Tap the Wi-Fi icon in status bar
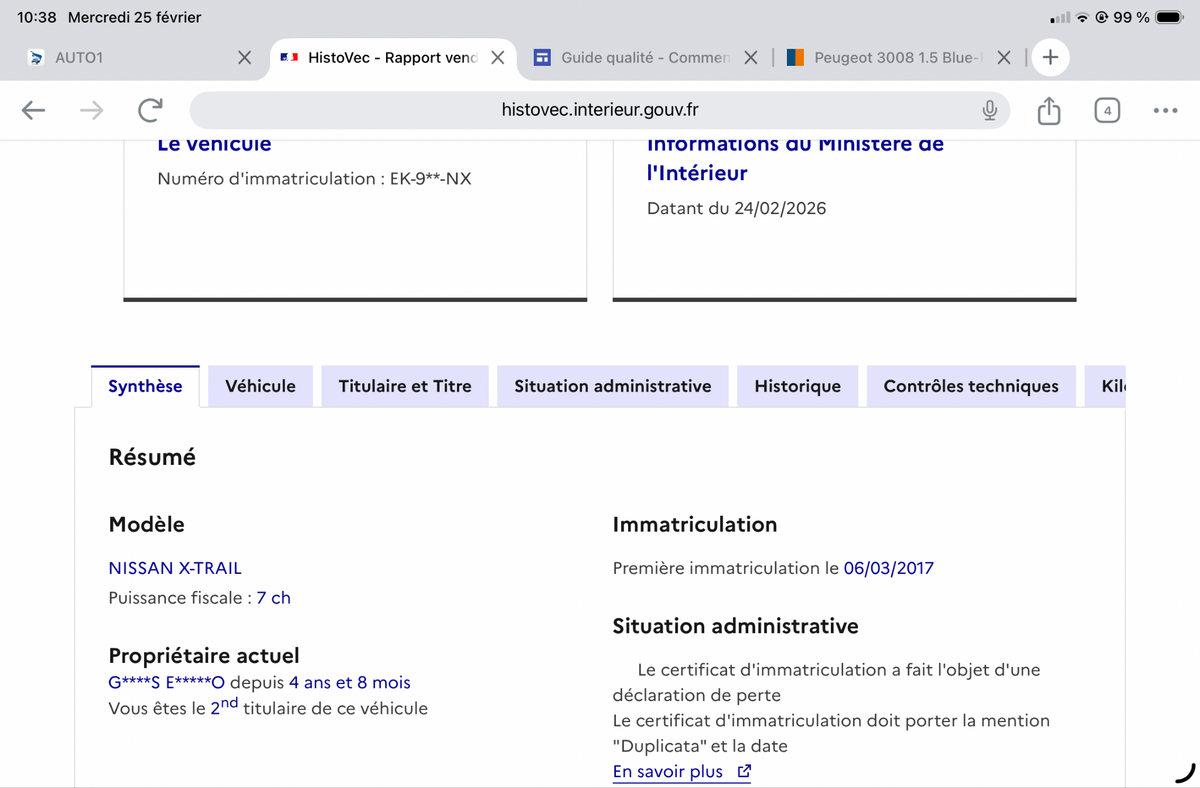1200x788 pixels. (1082, 18)
